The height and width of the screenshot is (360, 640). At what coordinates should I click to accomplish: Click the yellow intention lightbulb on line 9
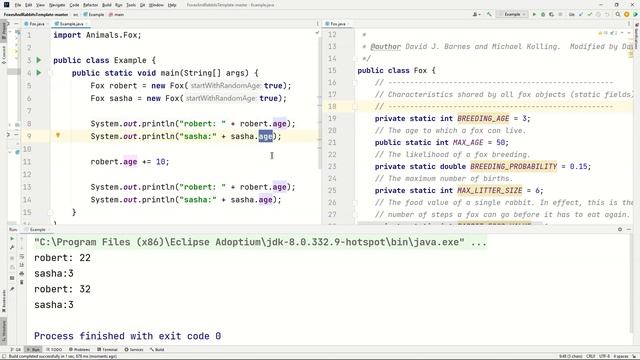[x=58, y=136]
